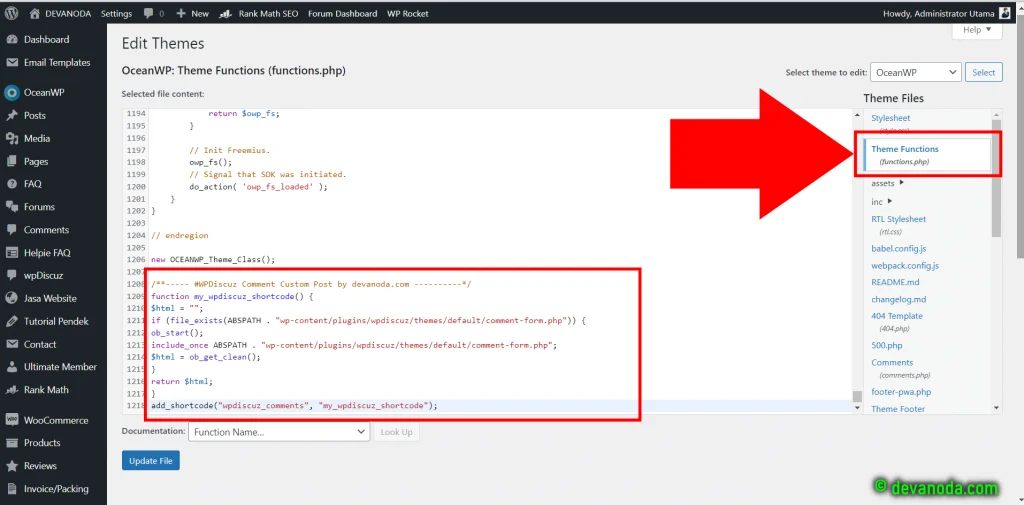This screenshot has width=1024, height=505.
Task: Open Forum Dashboard in admin bar
Action: coord(342,13)
